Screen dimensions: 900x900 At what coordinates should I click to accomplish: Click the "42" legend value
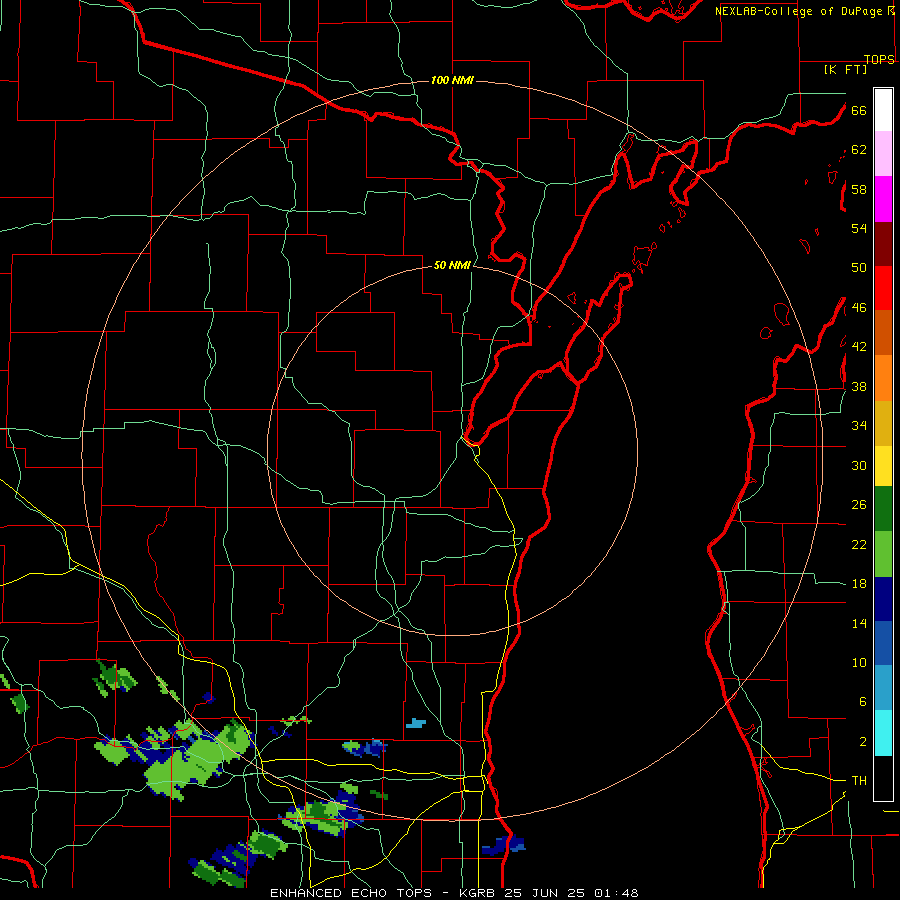click(859, 347)
